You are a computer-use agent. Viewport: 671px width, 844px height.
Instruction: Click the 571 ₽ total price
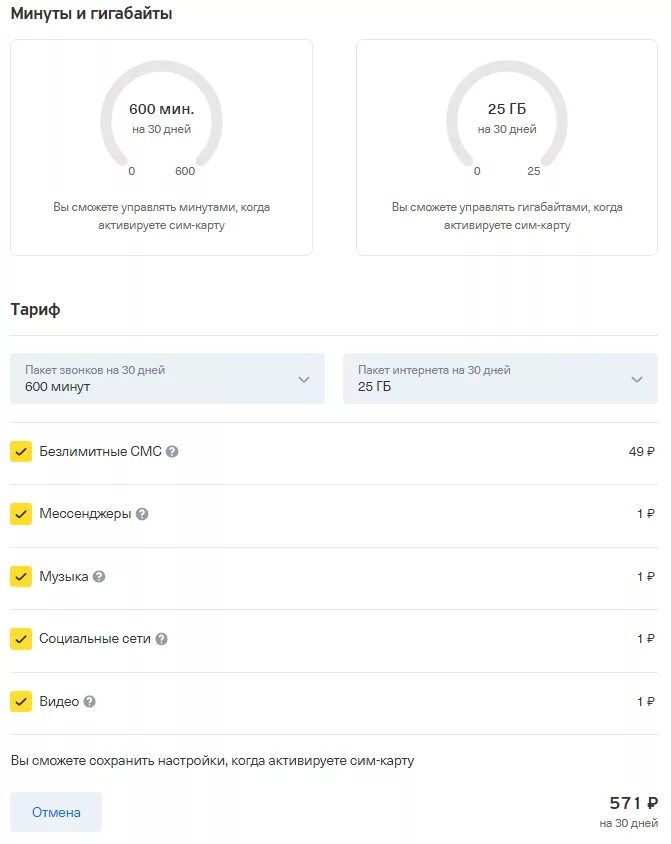click(633, 802)
